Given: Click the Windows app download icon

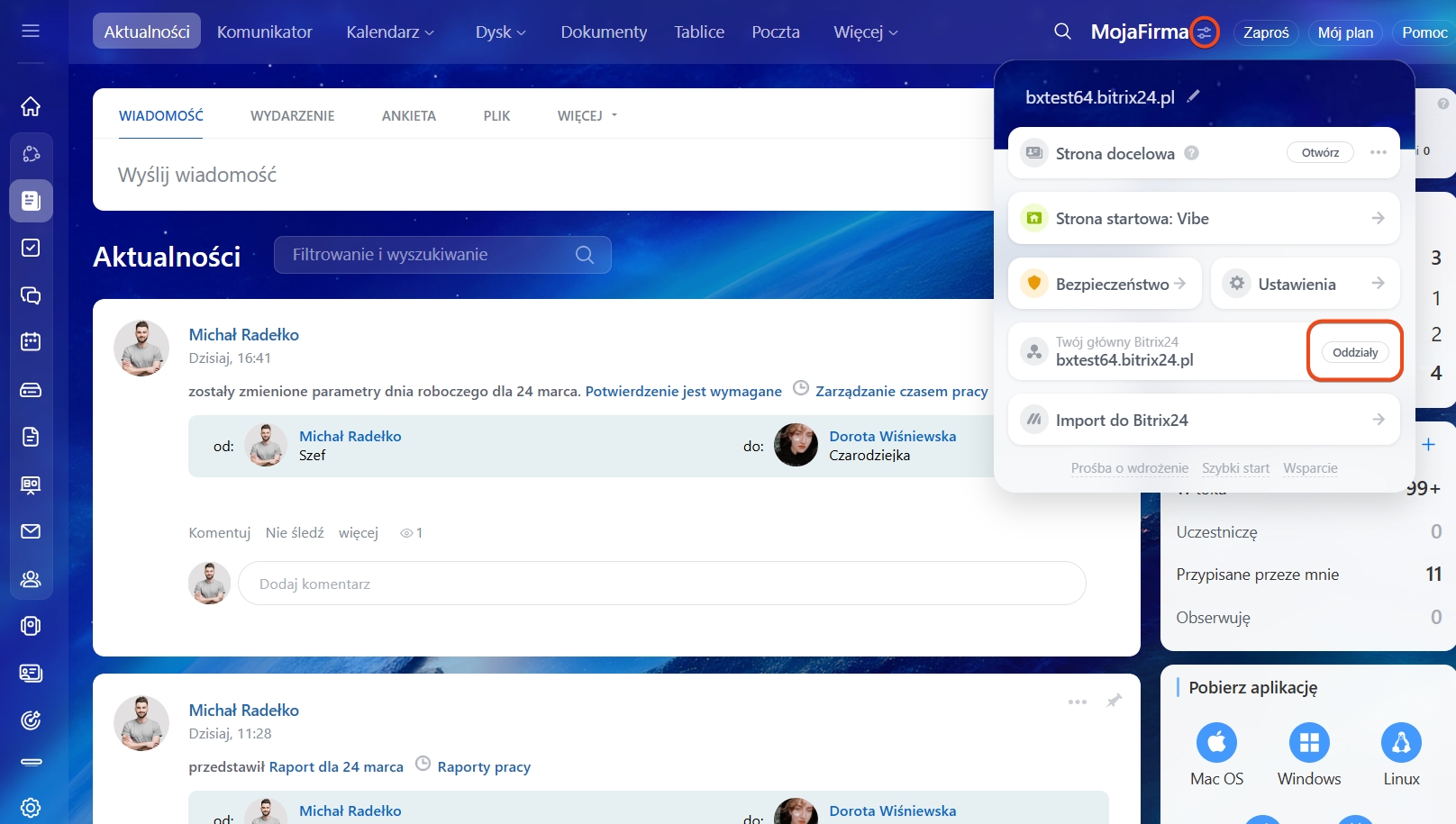Looking at the screenshot, I should pos(1308,743).
